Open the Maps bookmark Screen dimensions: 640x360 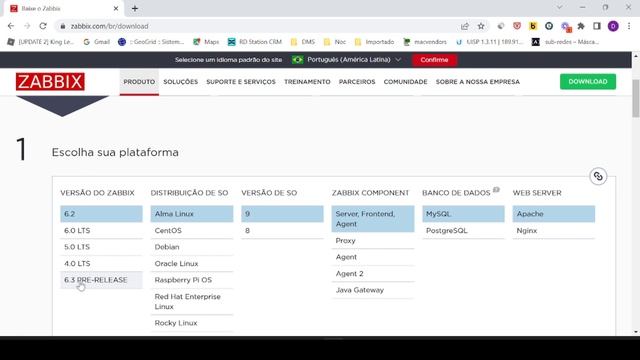pyautogui.click(x=206, y=42)
